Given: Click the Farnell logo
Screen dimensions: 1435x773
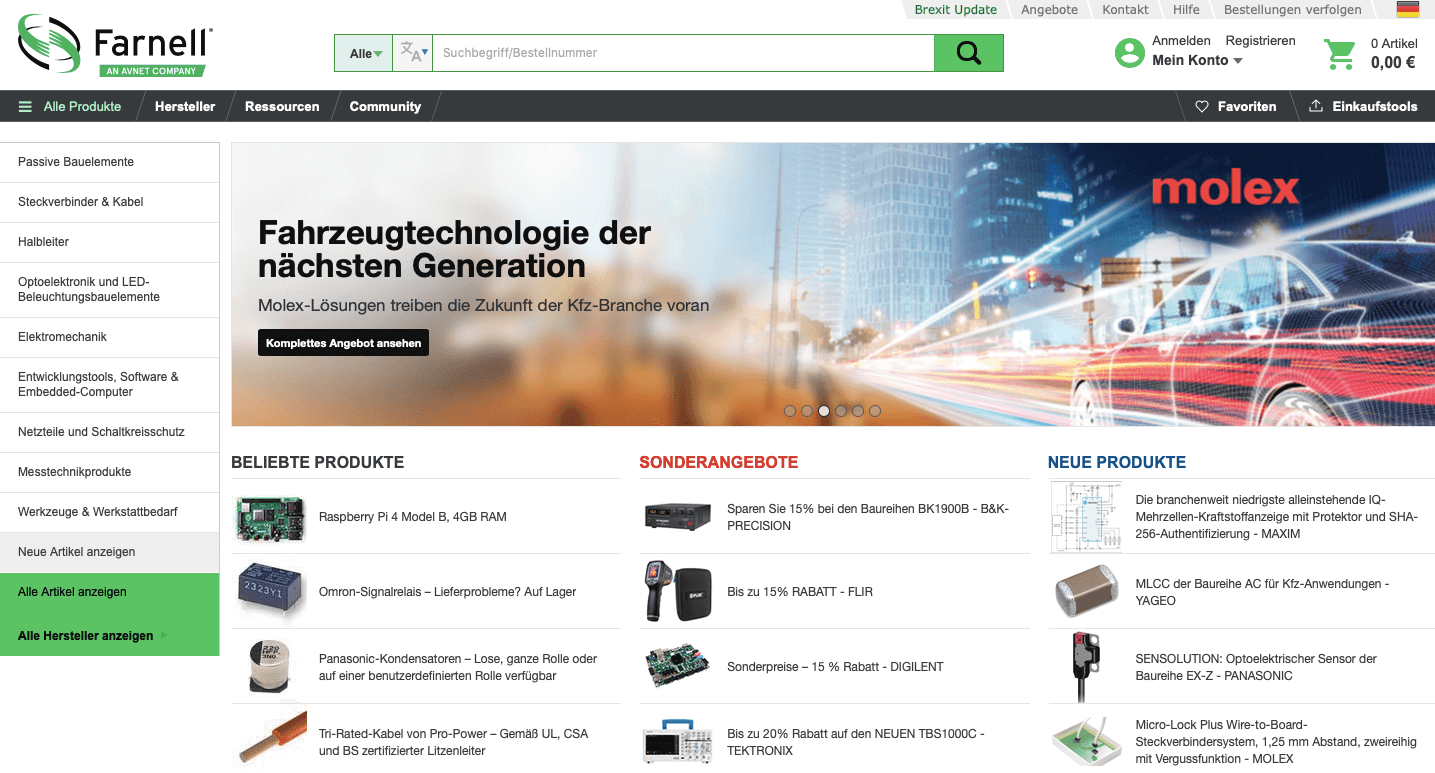Looking at the screenshot, I should (115, 46).
